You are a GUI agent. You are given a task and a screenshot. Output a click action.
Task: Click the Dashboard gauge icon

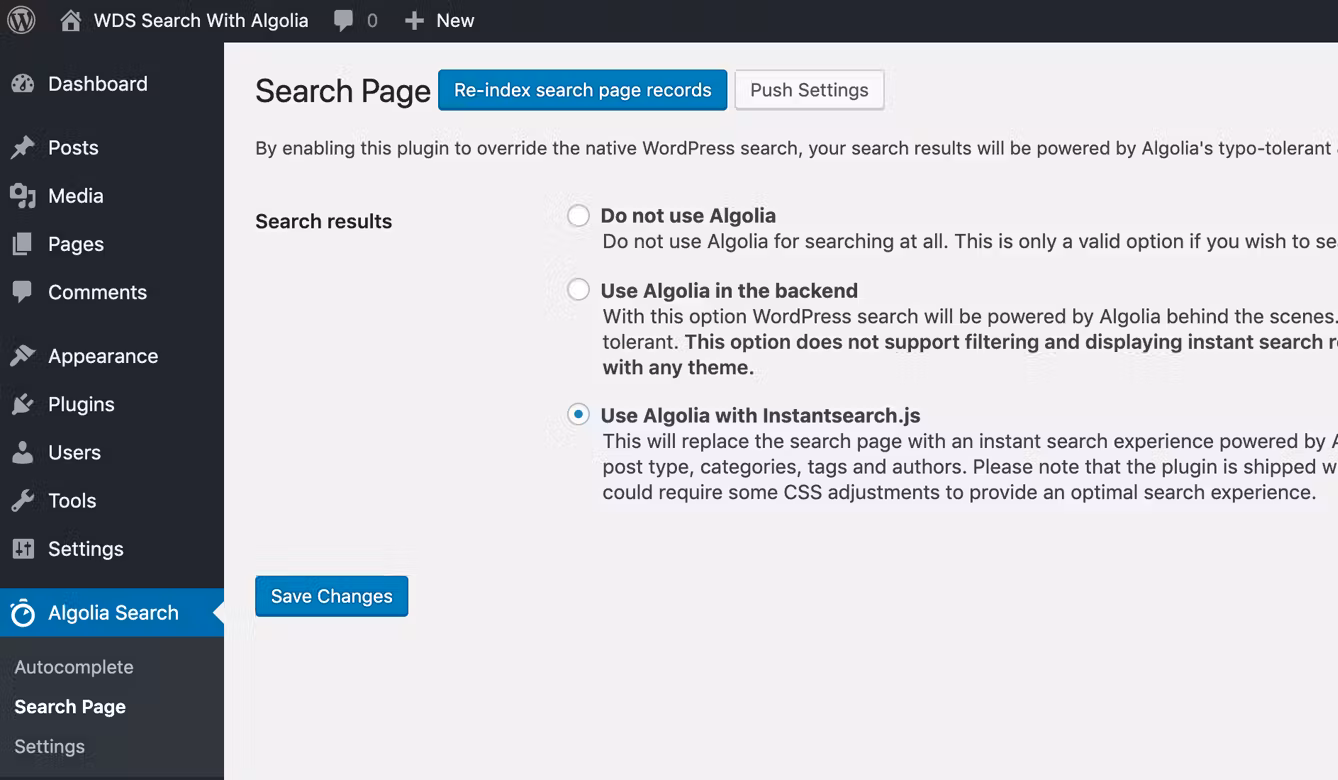pos(23,84)
